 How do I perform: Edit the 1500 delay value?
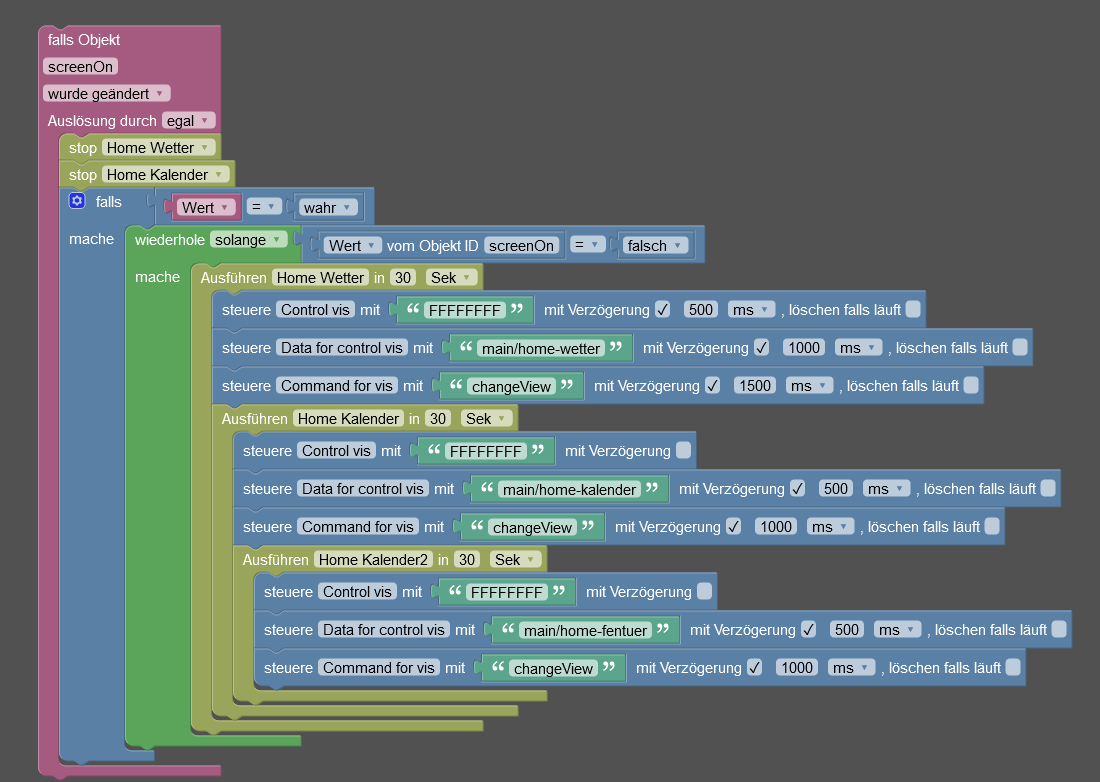click(755, 386)
